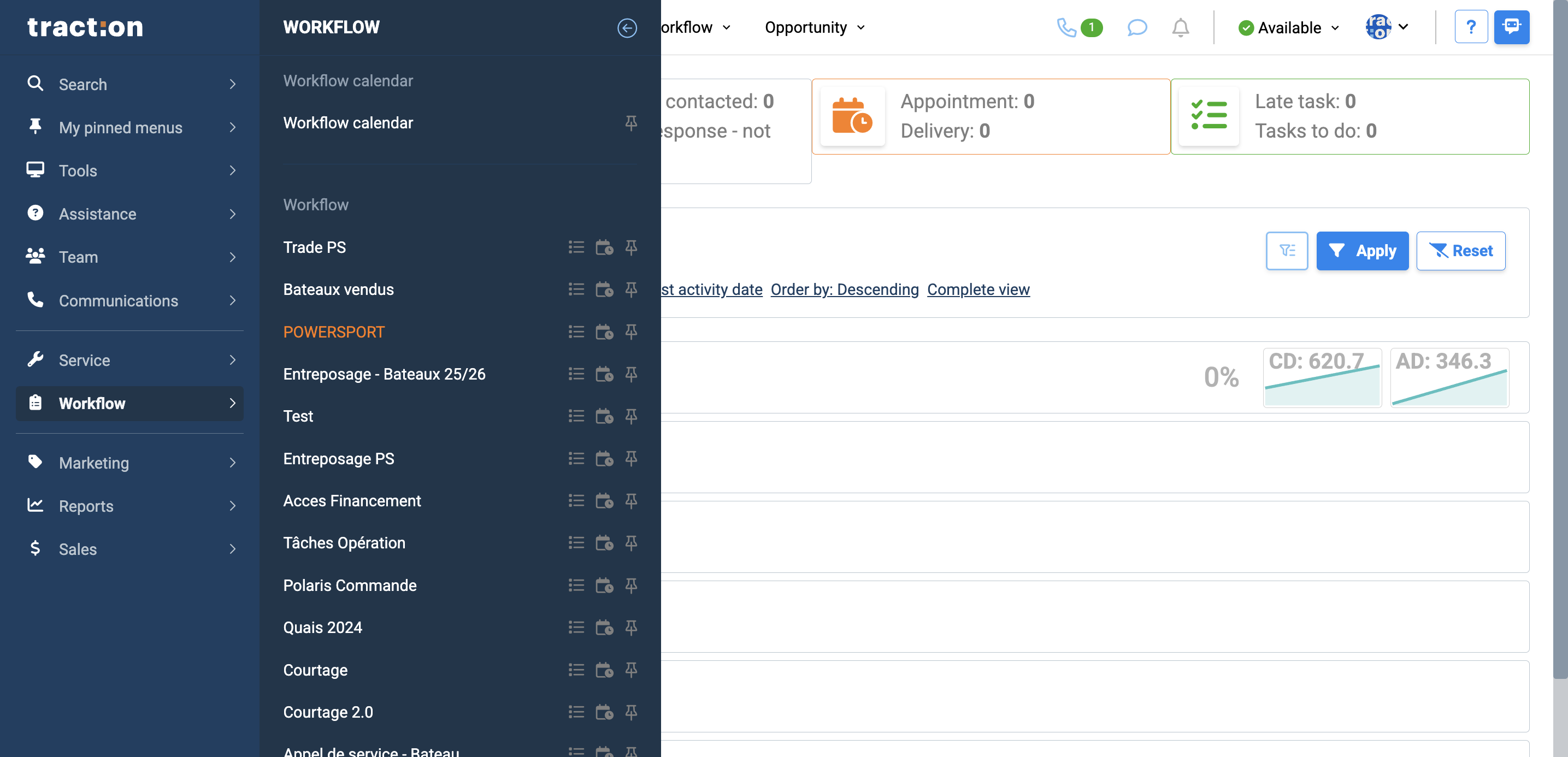This screenshot has height=757, width=1568.
Task: Pin the POWERSPORT workflow
Action: (630, 332)
